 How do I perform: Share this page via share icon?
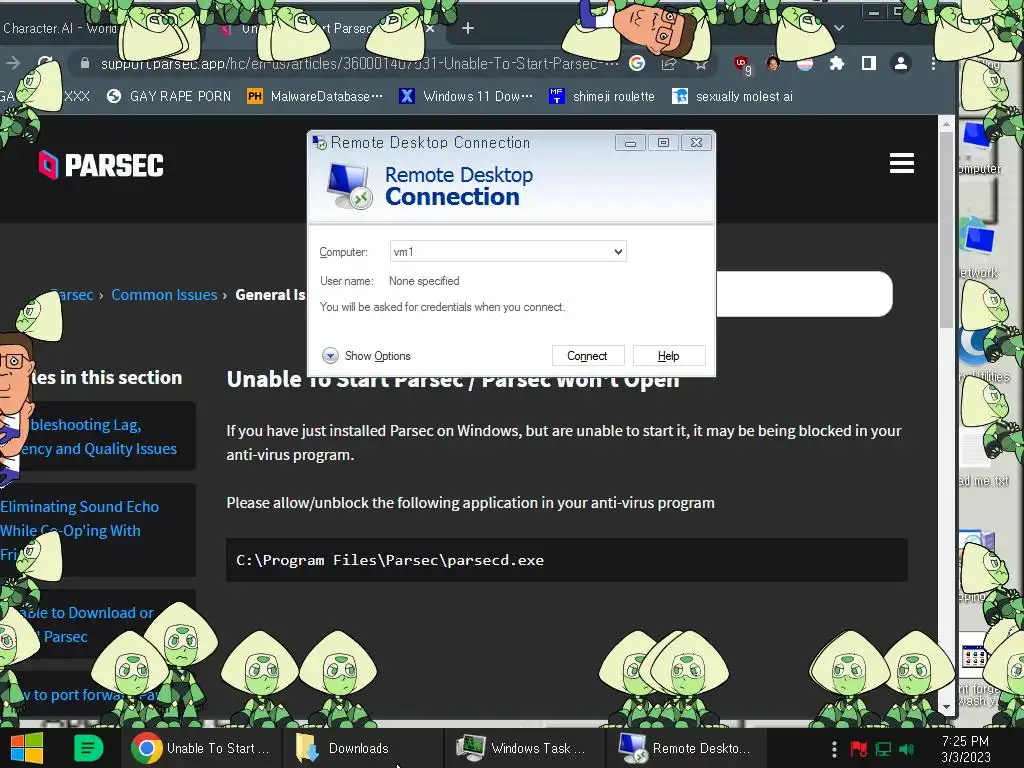[669, 63]
